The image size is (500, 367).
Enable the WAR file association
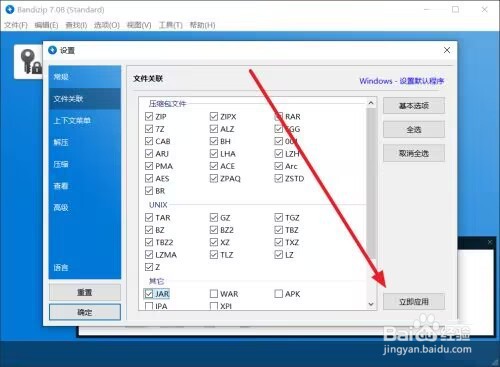point(214,294)
